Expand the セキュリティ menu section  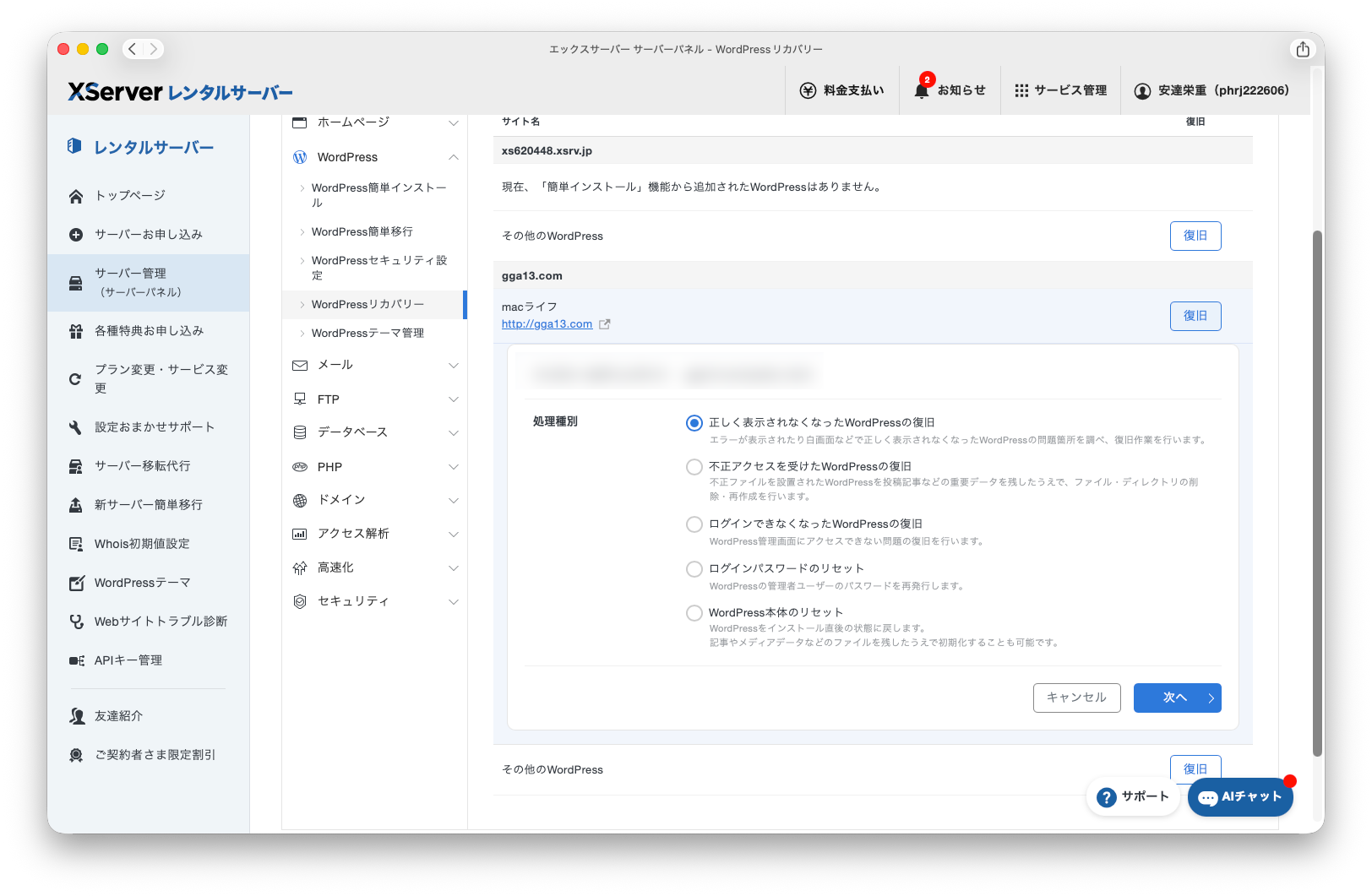pyautogui.click(x=374, y=601)
